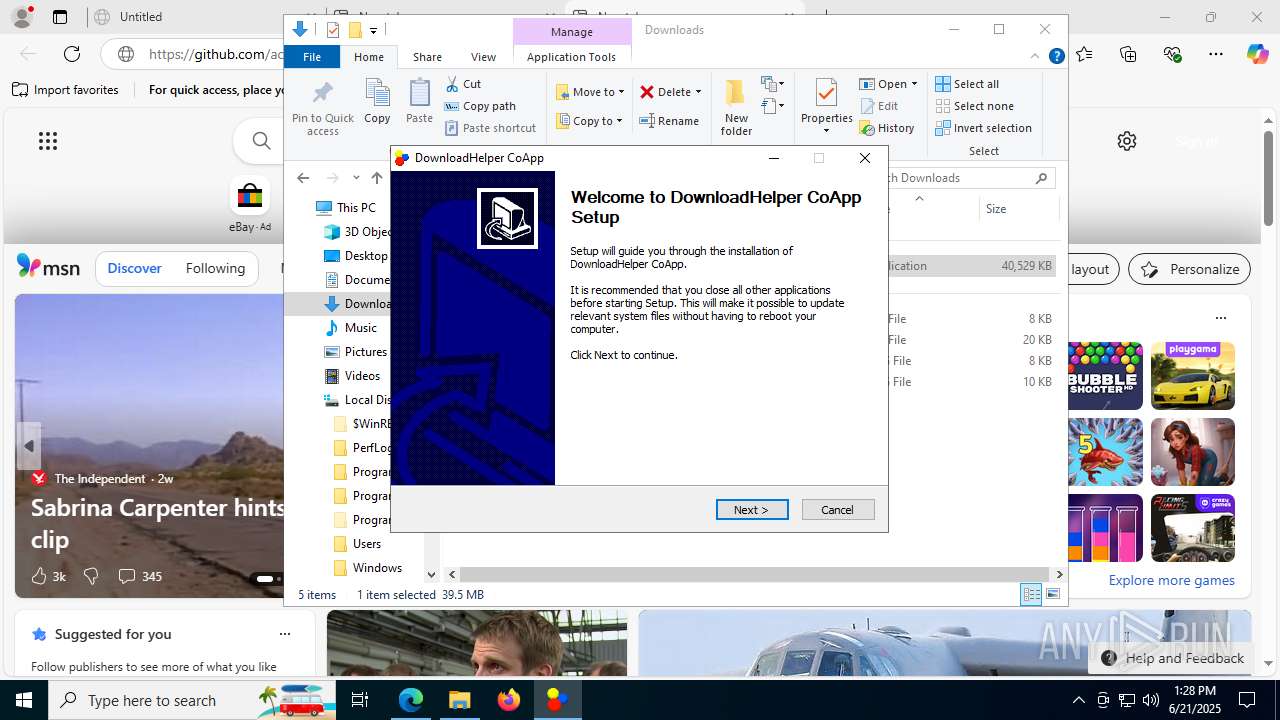Image resolution: width=1280 pixels, height=720 pixels.
Task: Switch to details view in Explorer status bar
Action: 1031,595
